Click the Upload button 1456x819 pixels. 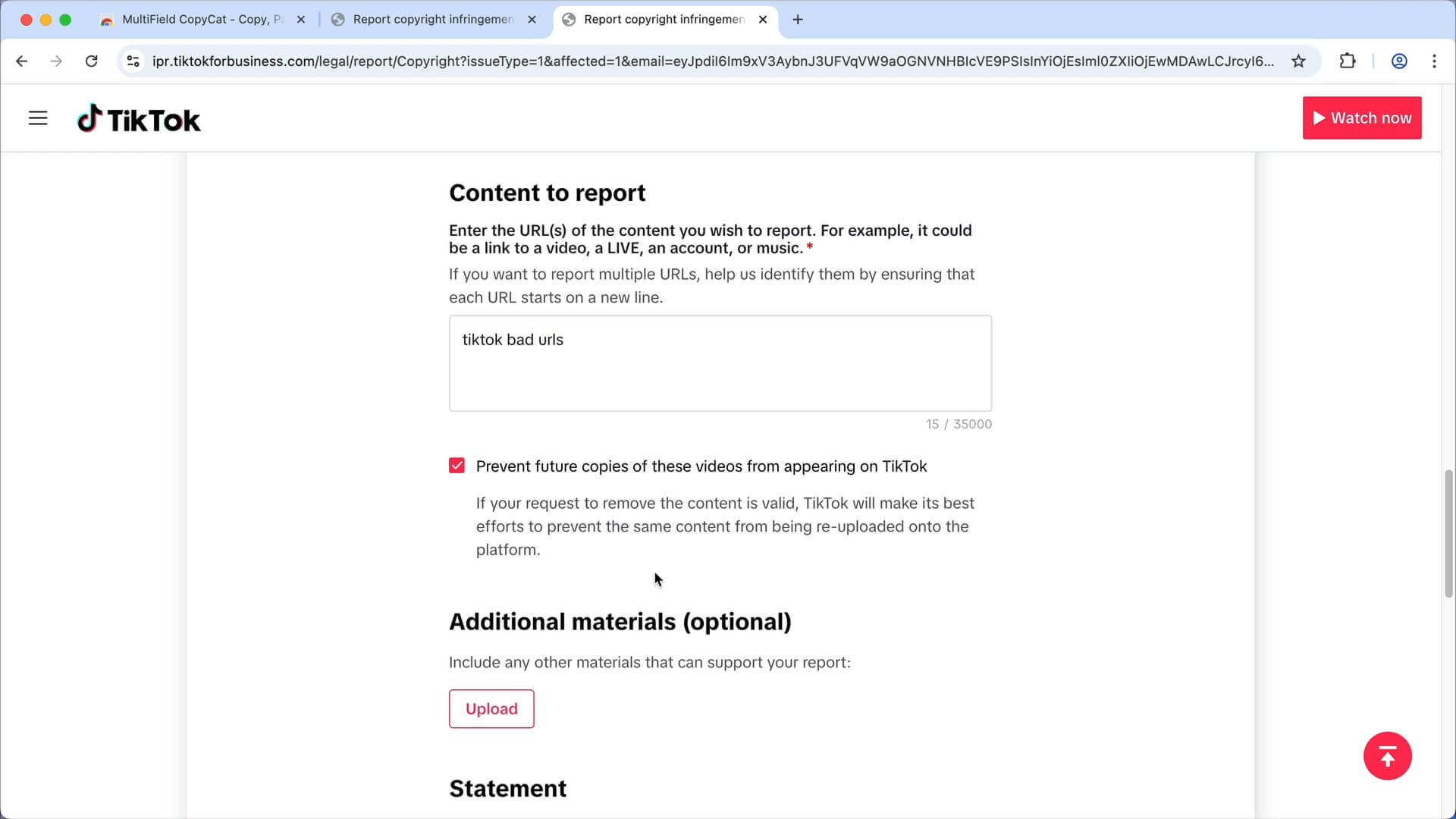pos(491,709)
